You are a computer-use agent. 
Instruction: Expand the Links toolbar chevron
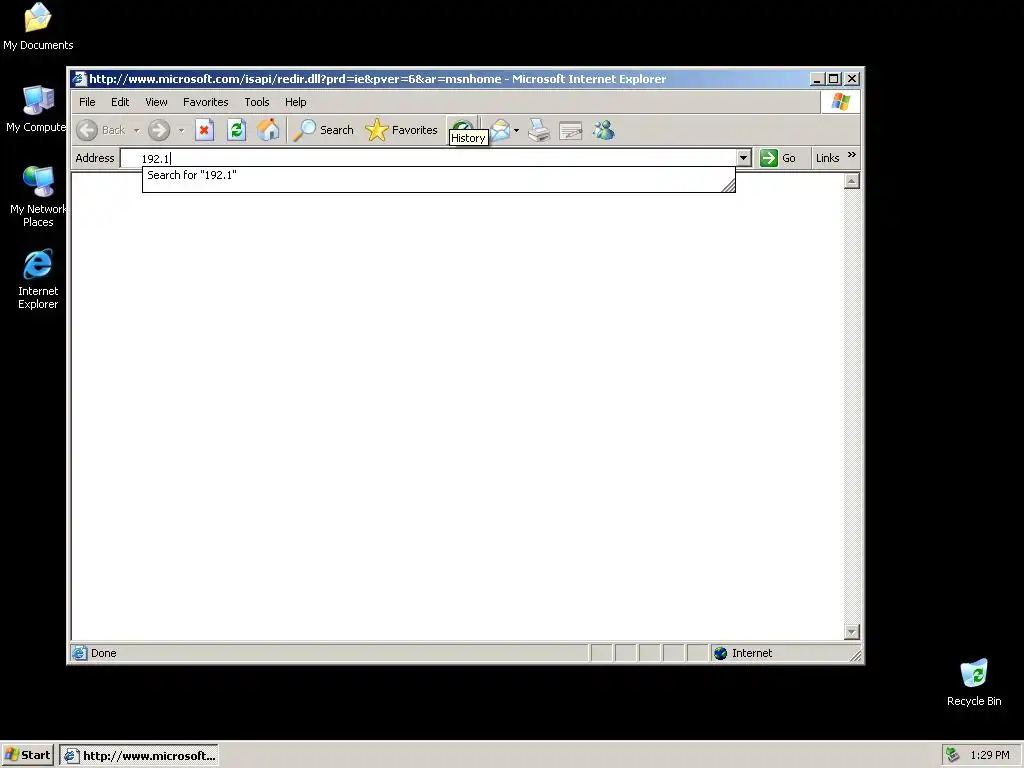click(x=852, y=155)
